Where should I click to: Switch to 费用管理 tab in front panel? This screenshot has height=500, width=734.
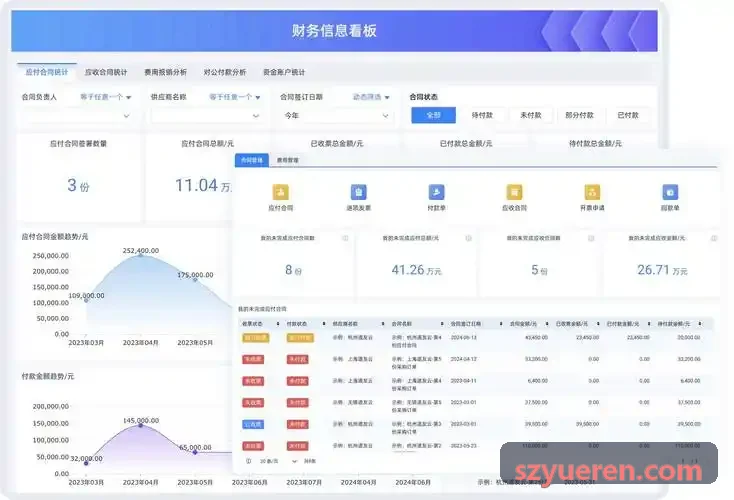pos(287,160)
